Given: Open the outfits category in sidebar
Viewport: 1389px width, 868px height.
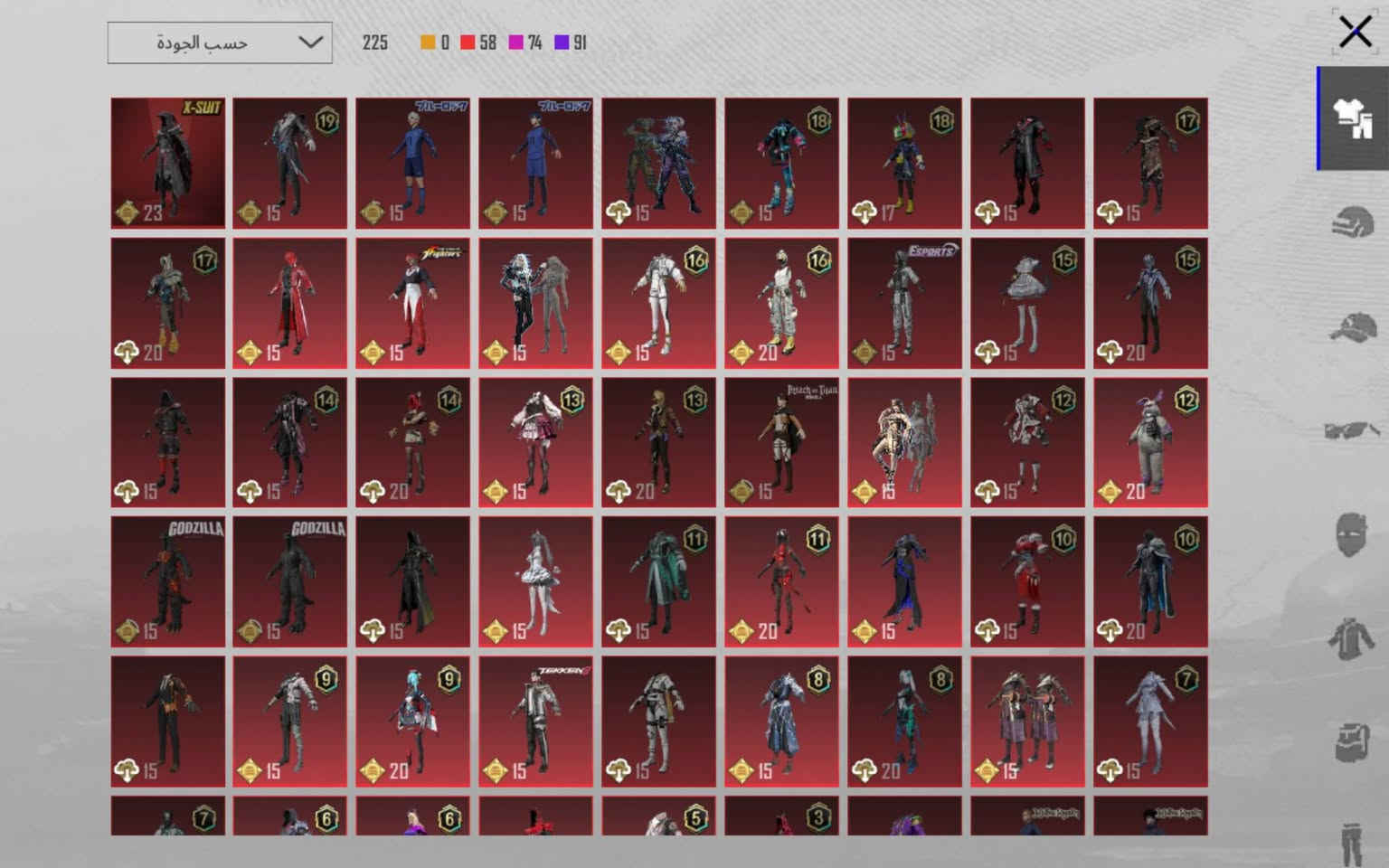Looking at the screenshot, I should tap(1353, 118).
